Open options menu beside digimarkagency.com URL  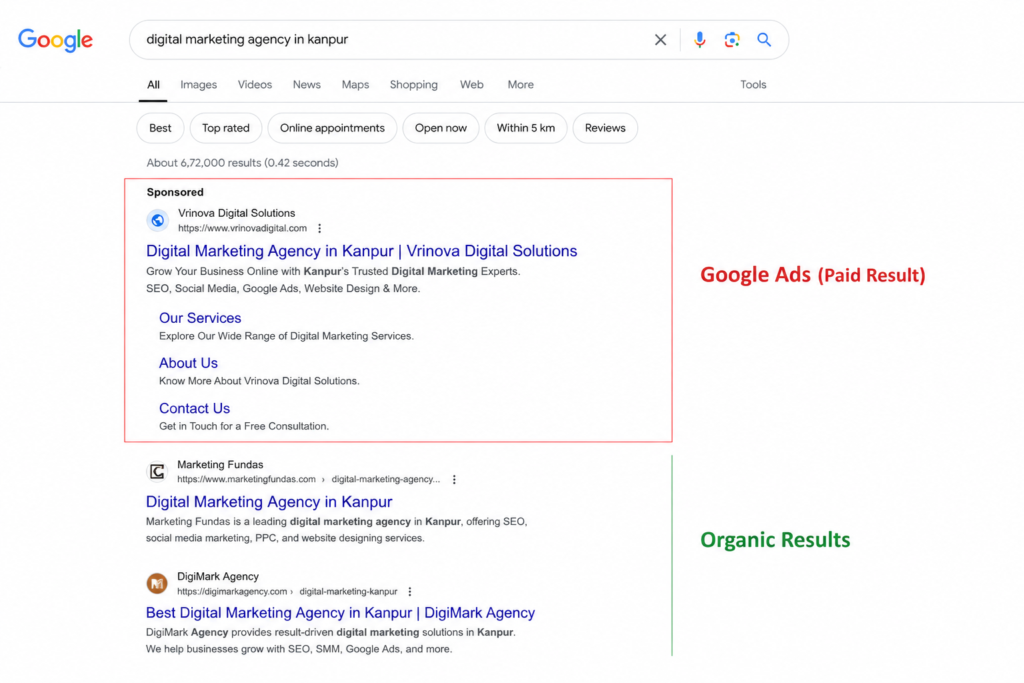[409, 592]
